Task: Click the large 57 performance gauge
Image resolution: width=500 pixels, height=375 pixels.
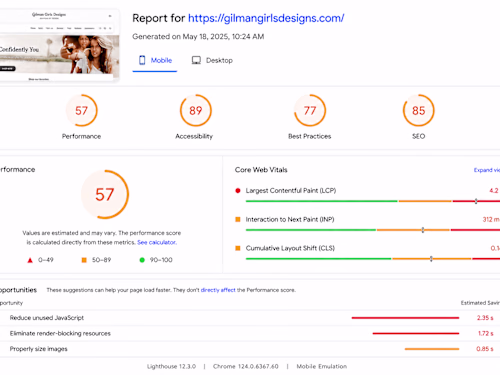Action: pos(105,194)
